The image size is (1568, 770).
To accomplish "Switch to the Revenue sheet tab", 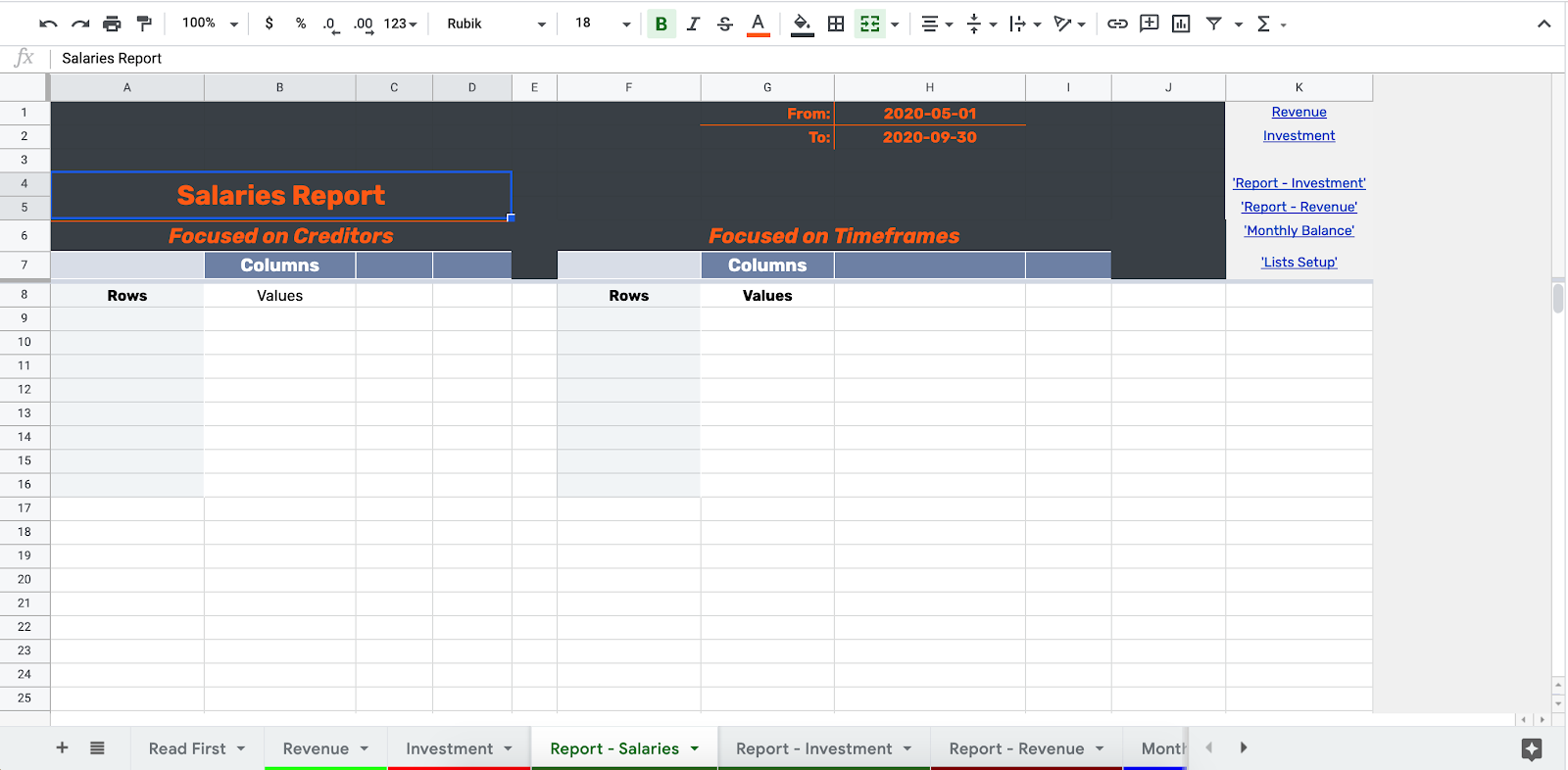I will coord(316,748).
